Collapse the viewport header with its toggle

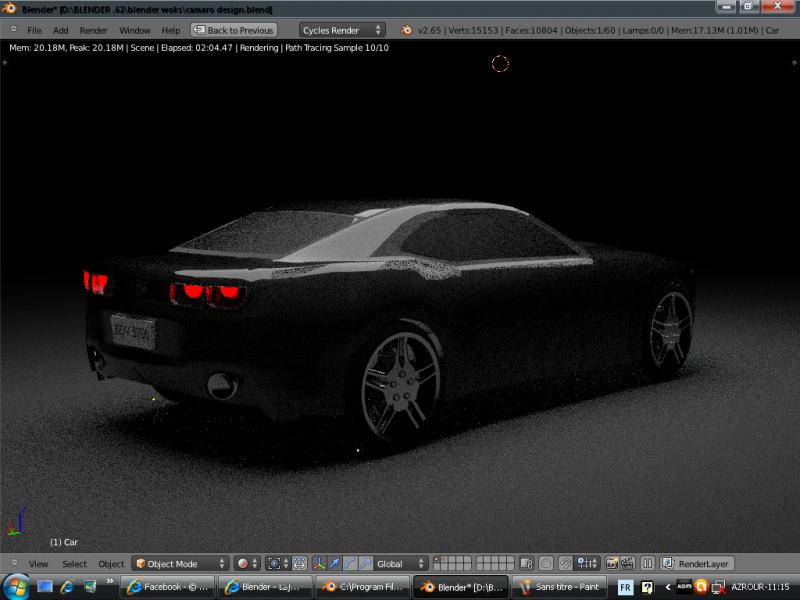click(x=14, y=562)
